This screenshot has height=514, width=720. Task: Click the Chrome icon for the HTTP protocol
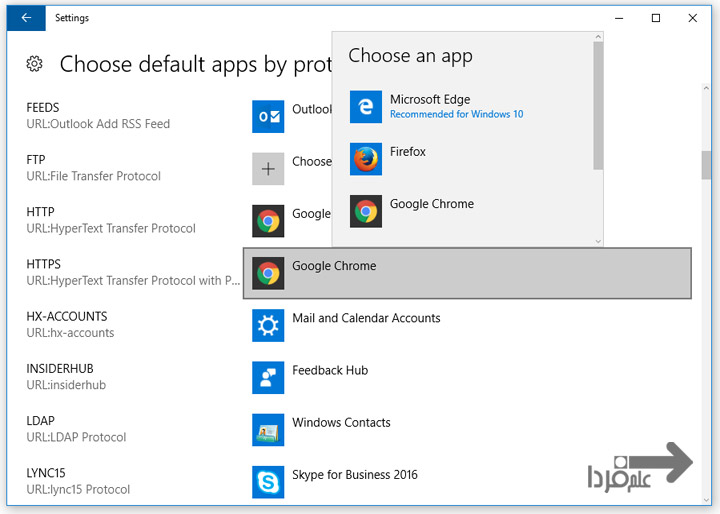click(x=268, y=221)
